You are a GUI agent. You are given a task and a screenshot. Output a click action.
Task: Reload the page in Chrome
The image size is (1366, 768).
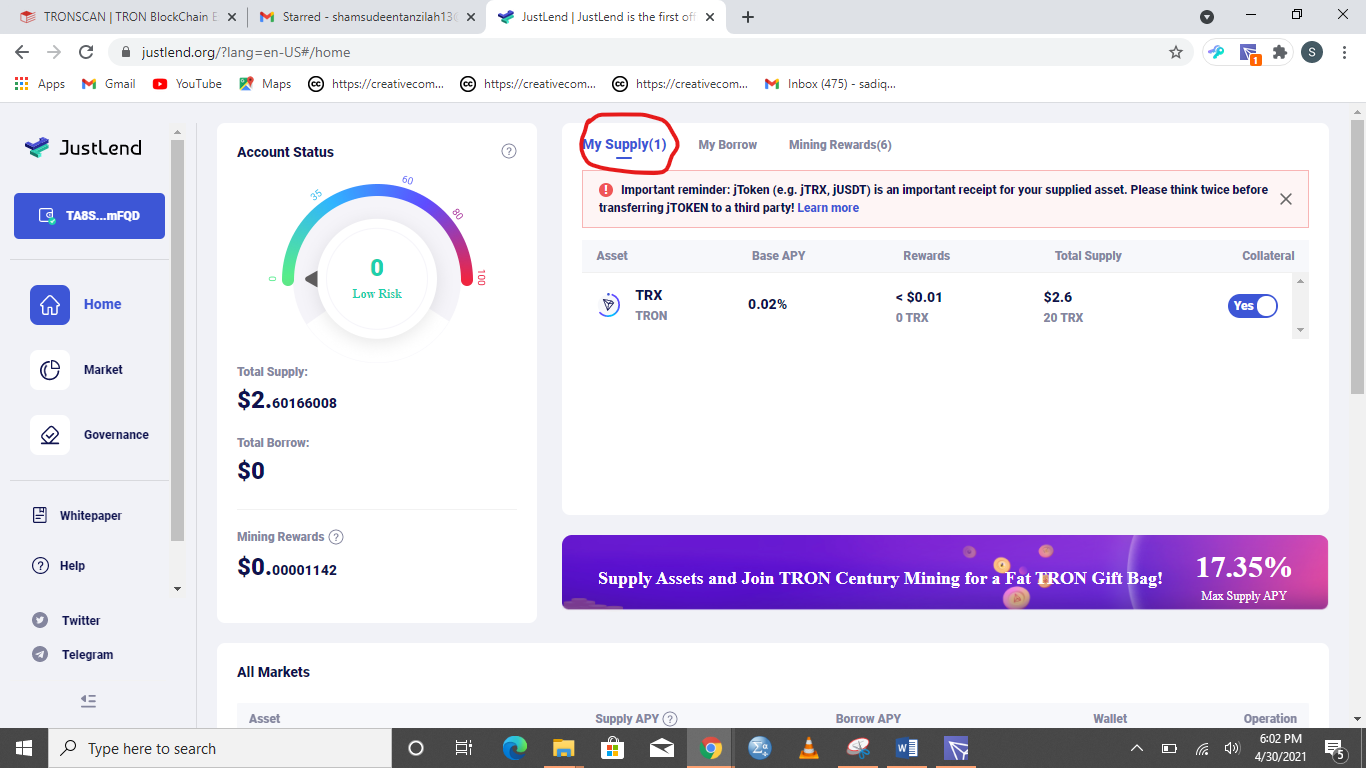(86, 52)
